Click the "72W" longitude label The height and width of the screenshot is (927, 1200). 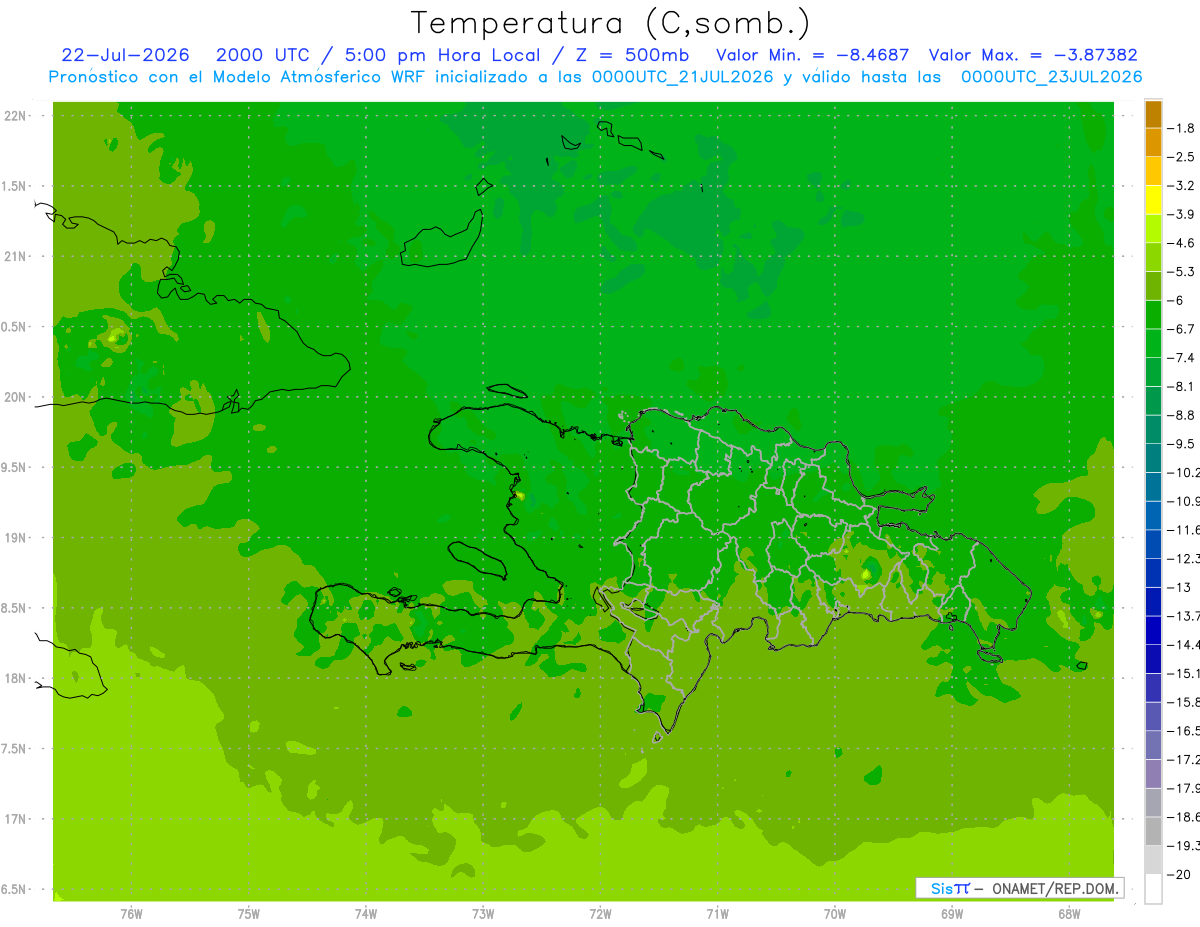[600, 913]
